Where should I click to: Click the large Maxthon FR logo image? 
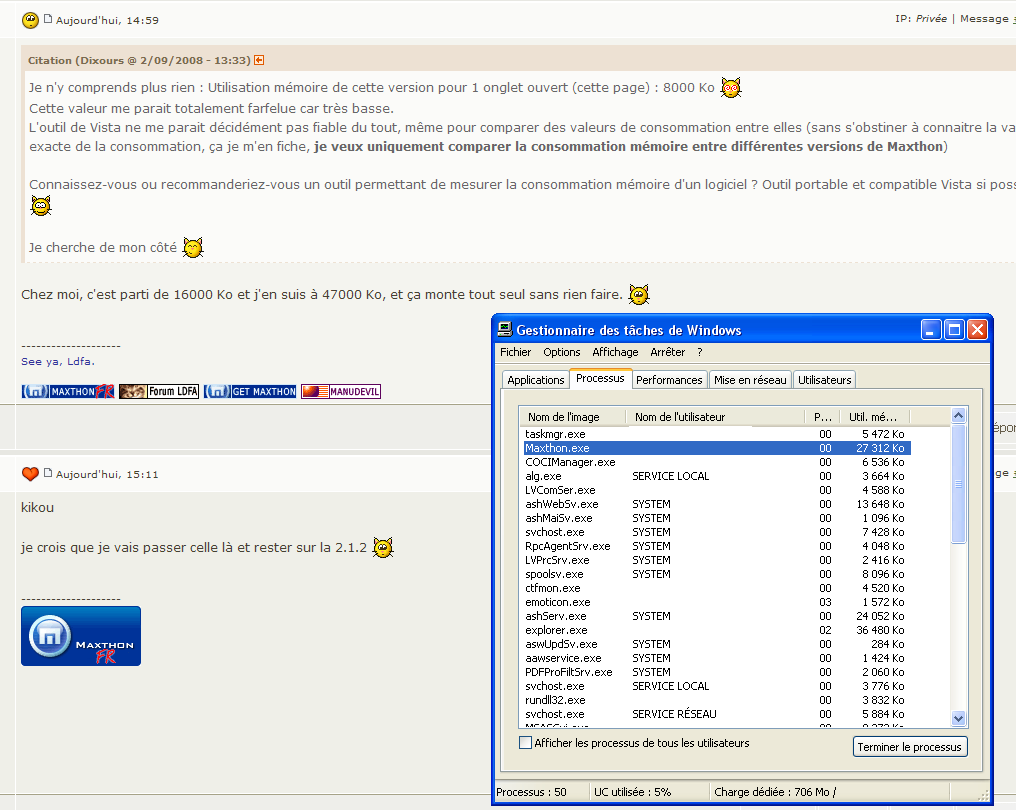click(x=81, y=636)
